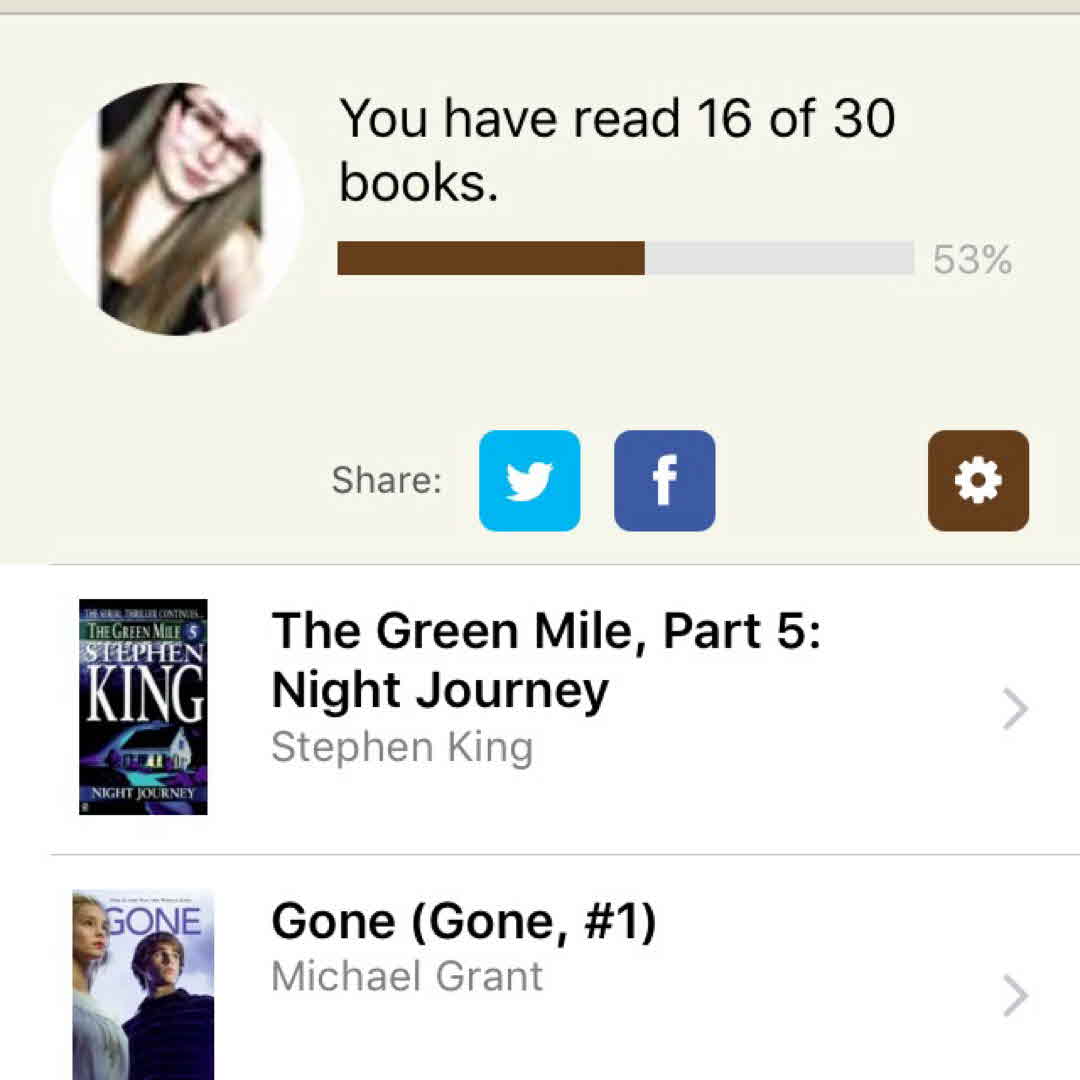Tap the 53% progress label
This screenshot has width=1080, height=1080.
pyautogui.click(x=972, y=260)
